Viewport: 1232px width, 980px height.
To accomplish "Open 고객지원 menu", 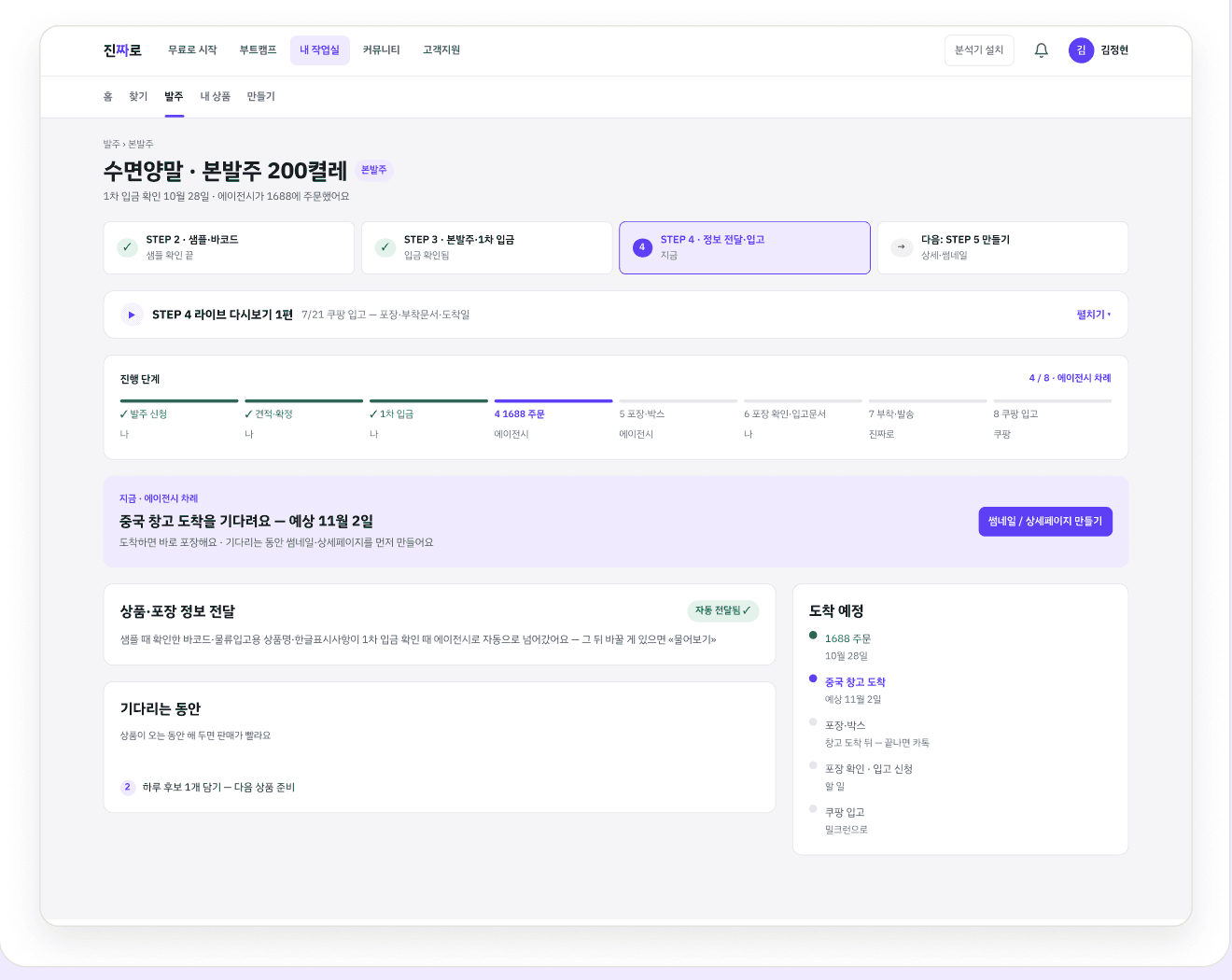I will tap(441, 50).
